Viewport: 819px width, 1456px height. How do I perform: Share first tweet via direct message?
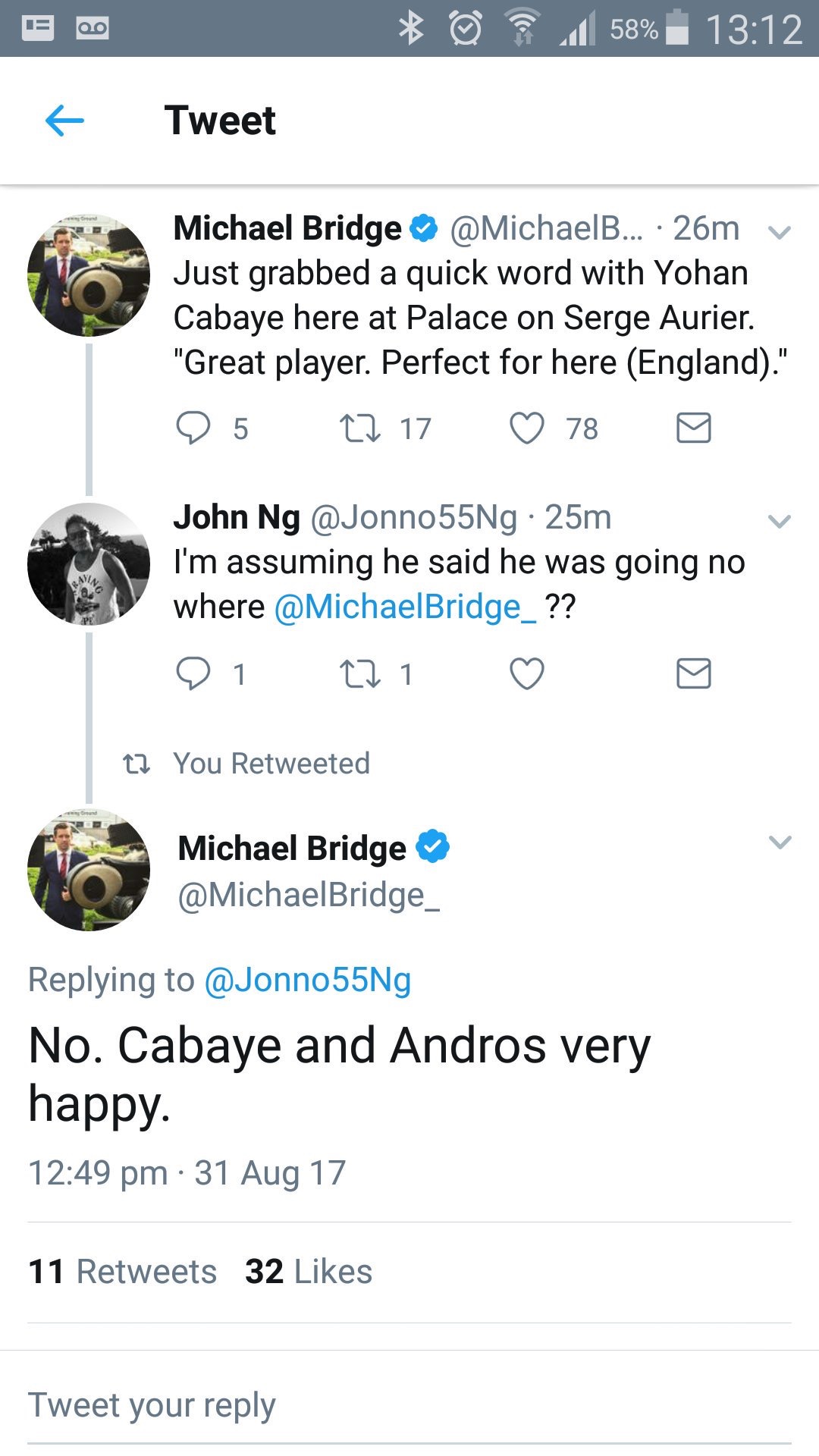point(693,428)
